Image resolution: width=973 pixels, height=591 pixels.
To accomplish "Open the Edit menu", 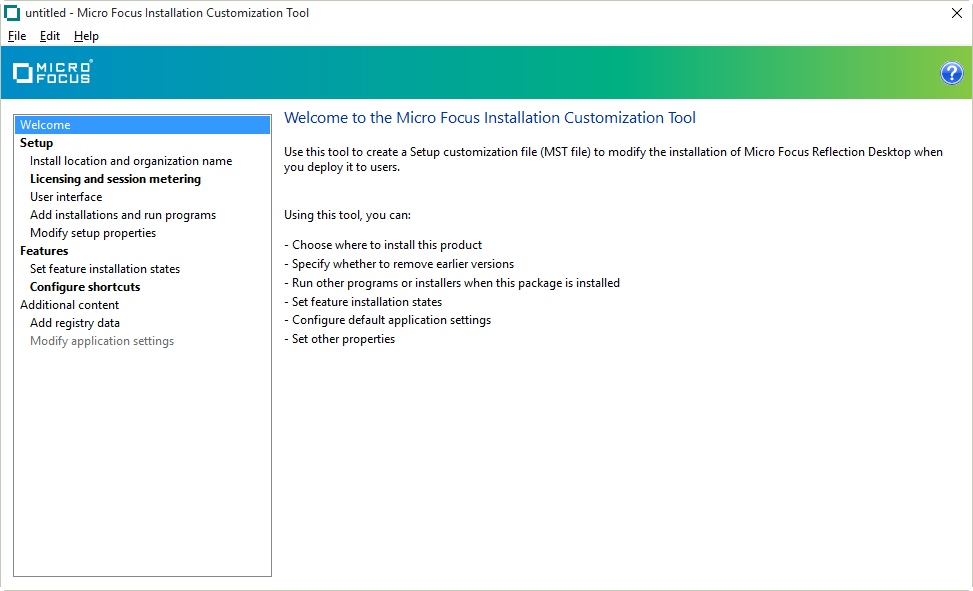I will pyautogui.click(x=50, y=36).
